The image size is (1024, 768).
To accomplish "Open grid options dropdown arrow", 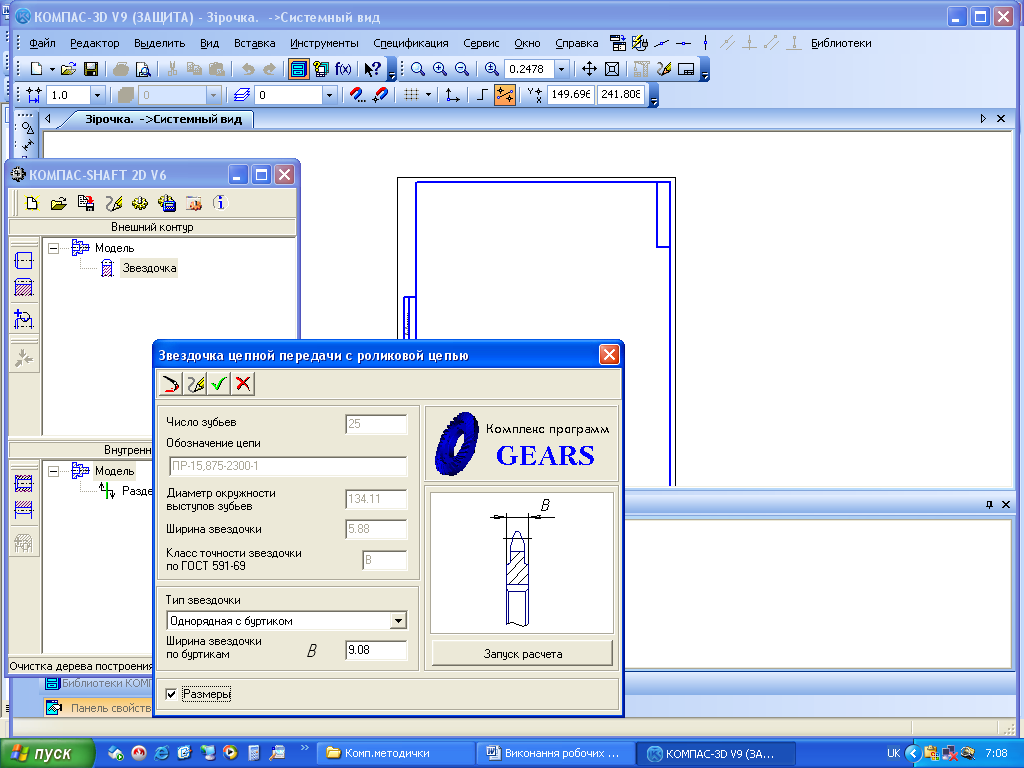I will (x=428, y=95).
